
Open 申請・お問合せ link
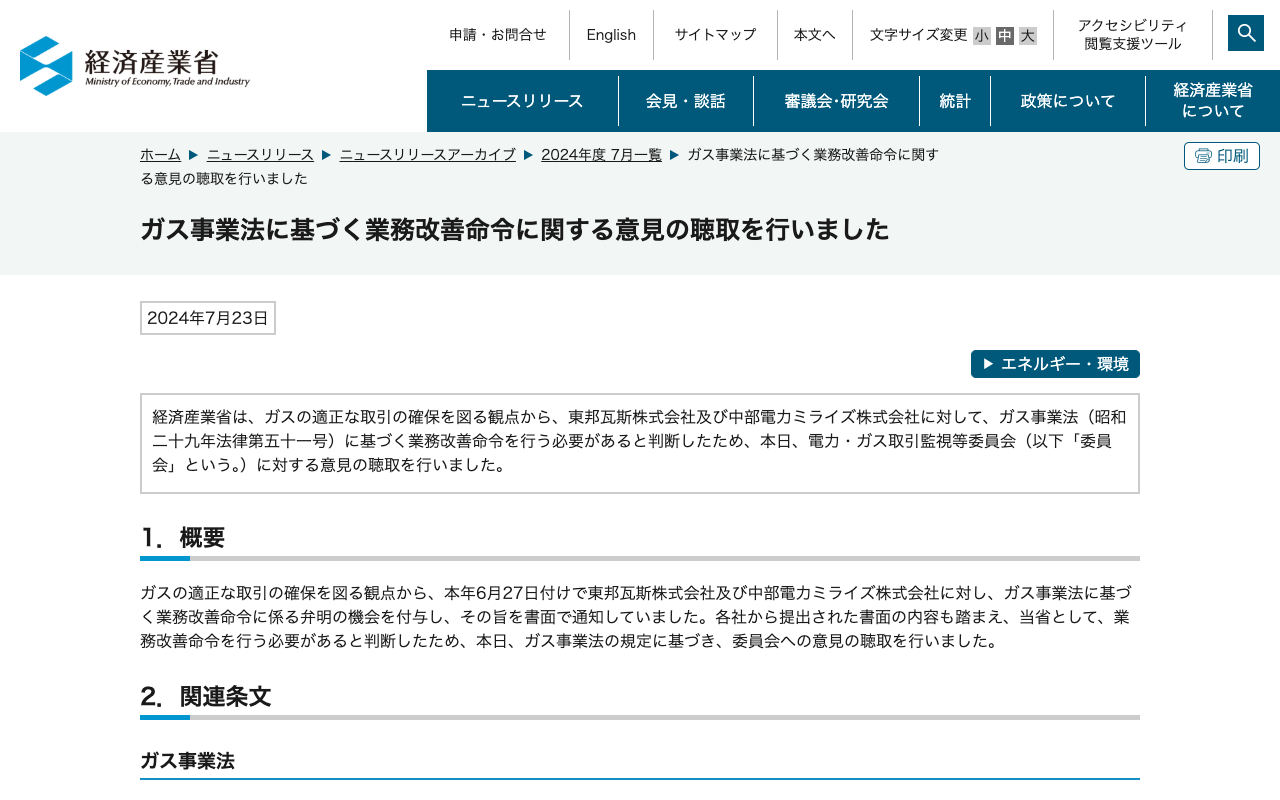498,35
